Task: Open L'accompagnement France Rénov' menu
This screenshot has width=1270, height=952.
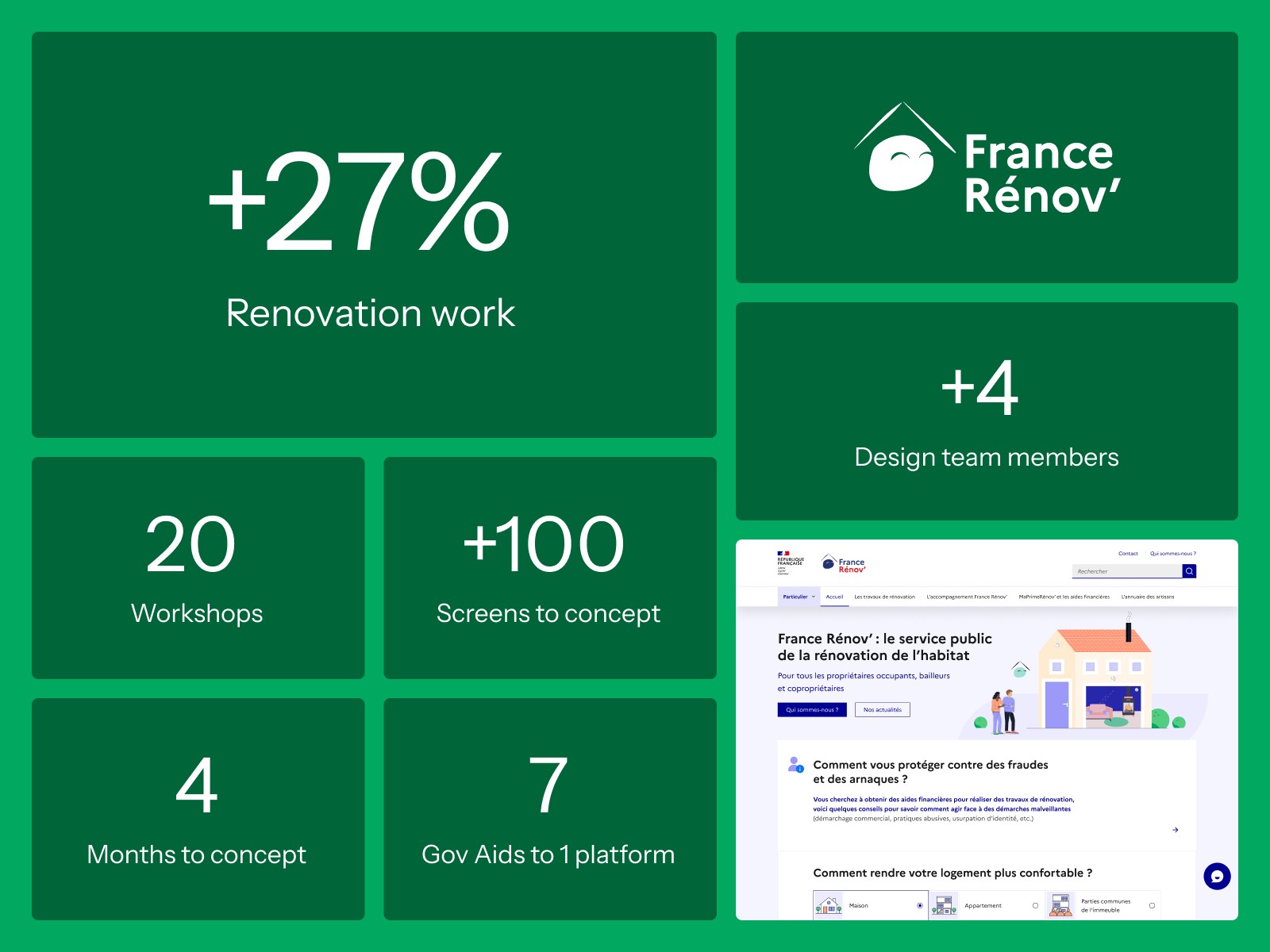Action: (966, 597)
